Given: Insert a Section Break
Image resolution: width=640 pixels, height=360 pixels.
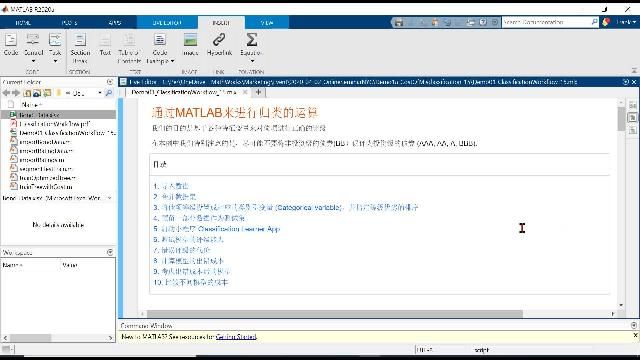Looking at the screenshot, I should click(80, 48).
